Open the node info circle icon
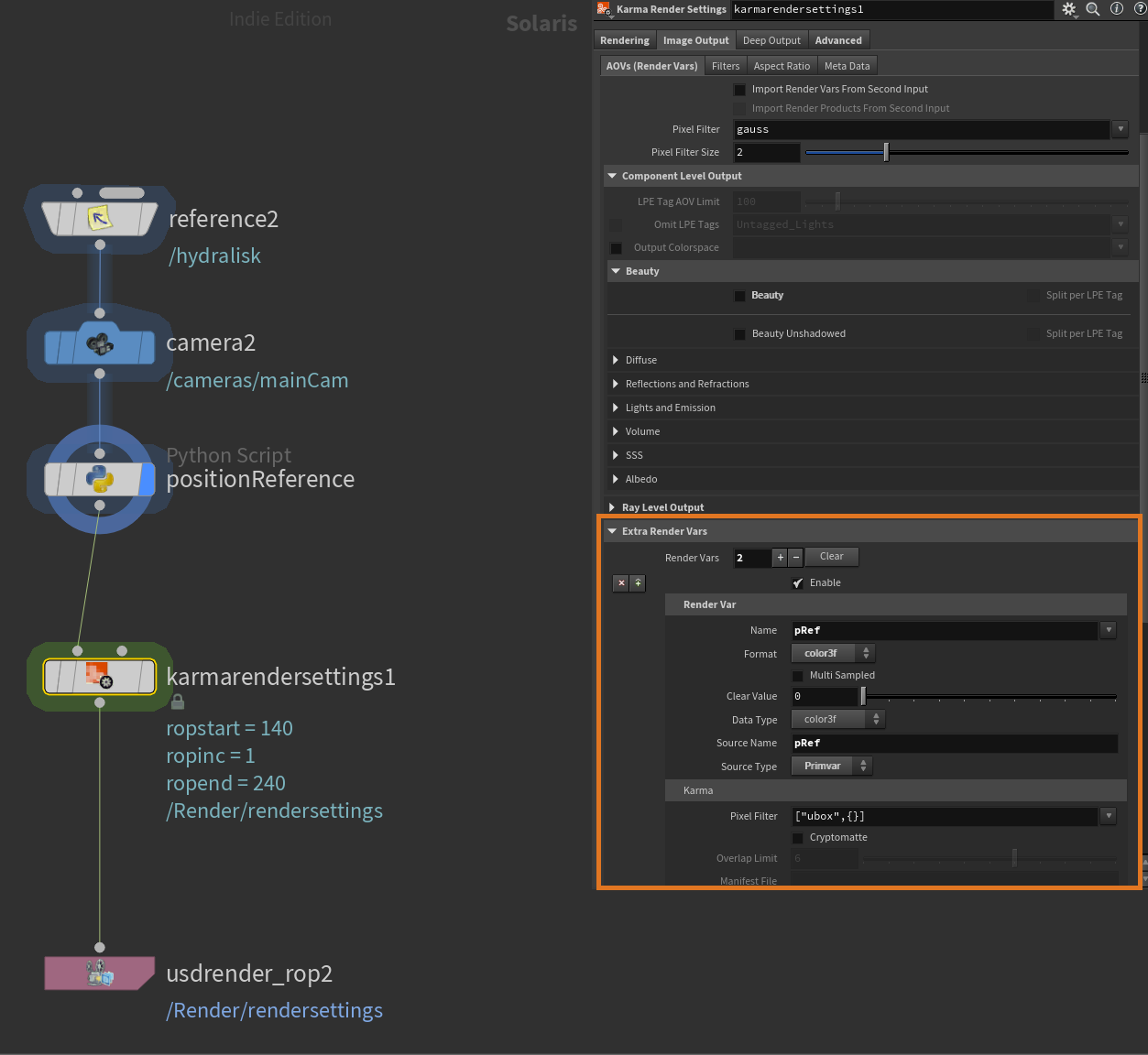 pyautogui.click(x=1116, y=9)
